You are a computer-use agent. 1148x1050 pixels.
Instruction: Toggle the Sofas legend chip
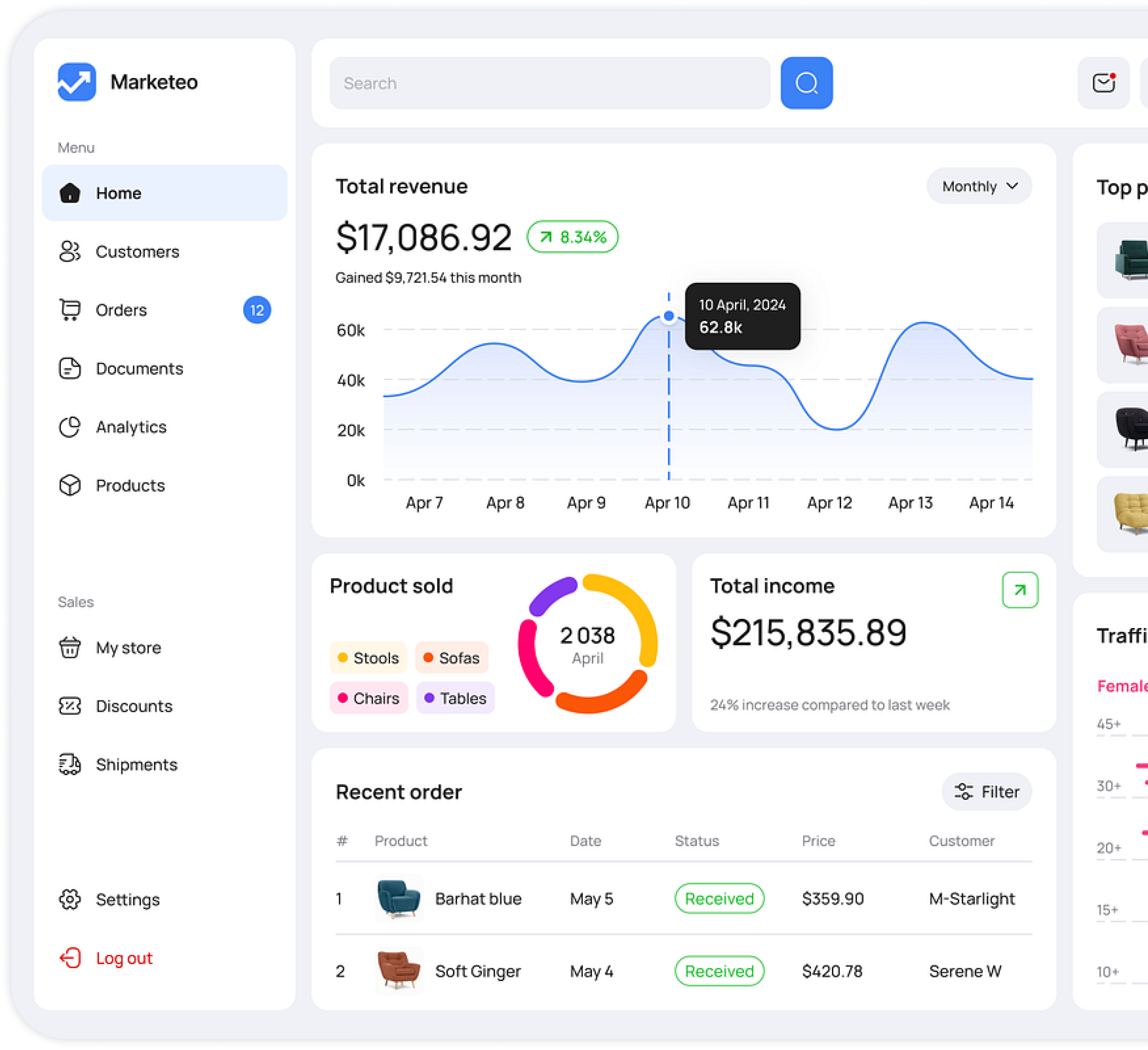pyautogui.click(x=452, y=658)
